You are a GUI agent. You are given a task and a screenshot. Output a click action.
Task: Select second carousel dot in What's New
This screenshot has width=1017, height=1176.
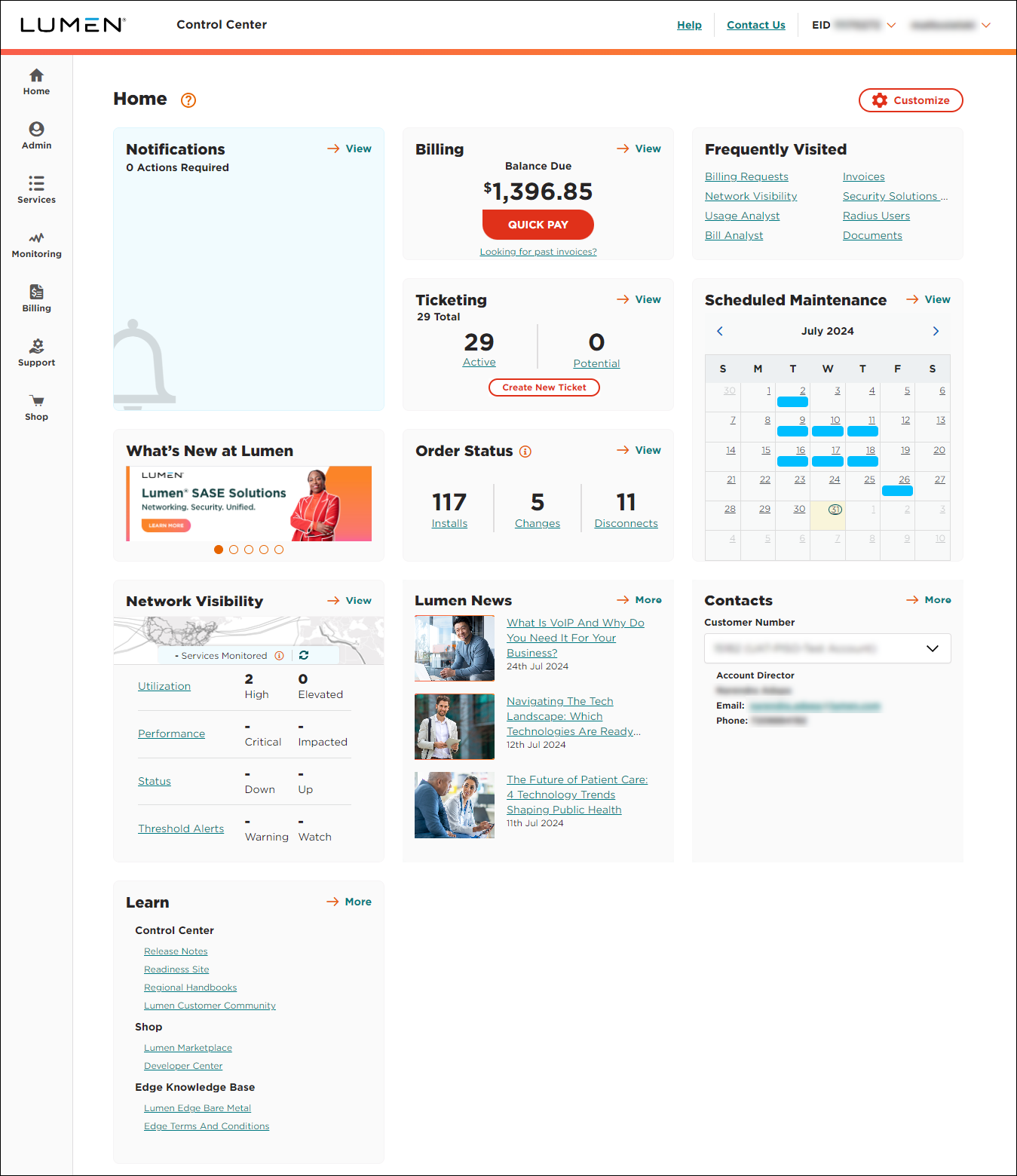click(x=234, y=550)
